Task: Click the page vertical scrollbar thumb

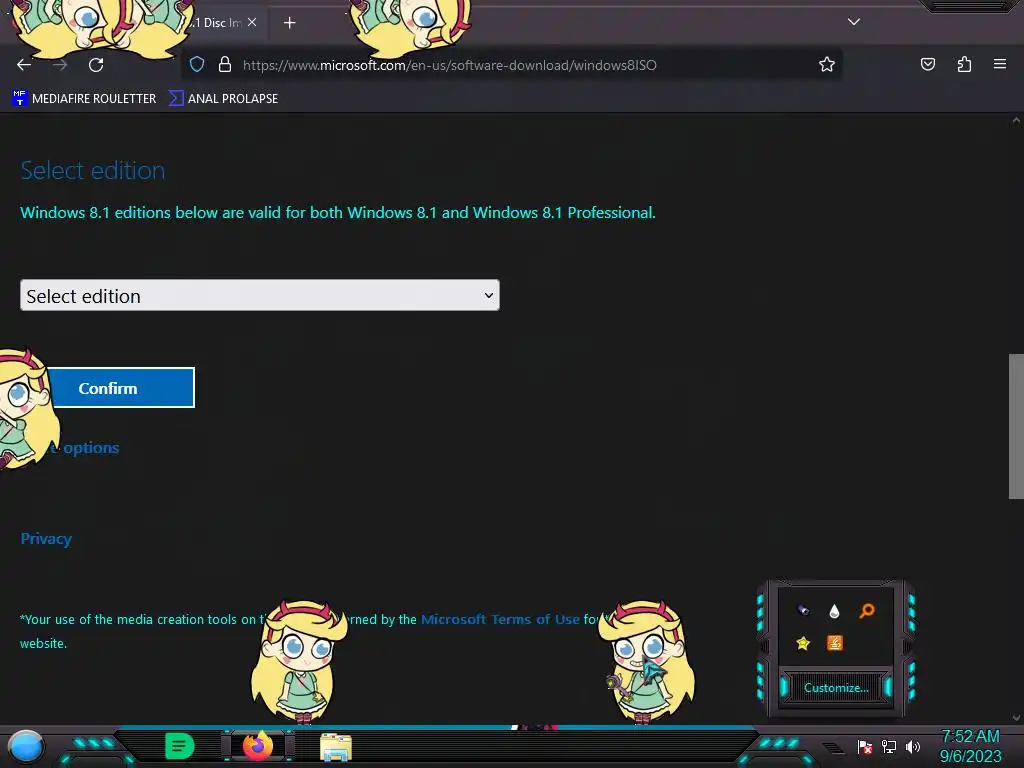Action: point(1016,426)
